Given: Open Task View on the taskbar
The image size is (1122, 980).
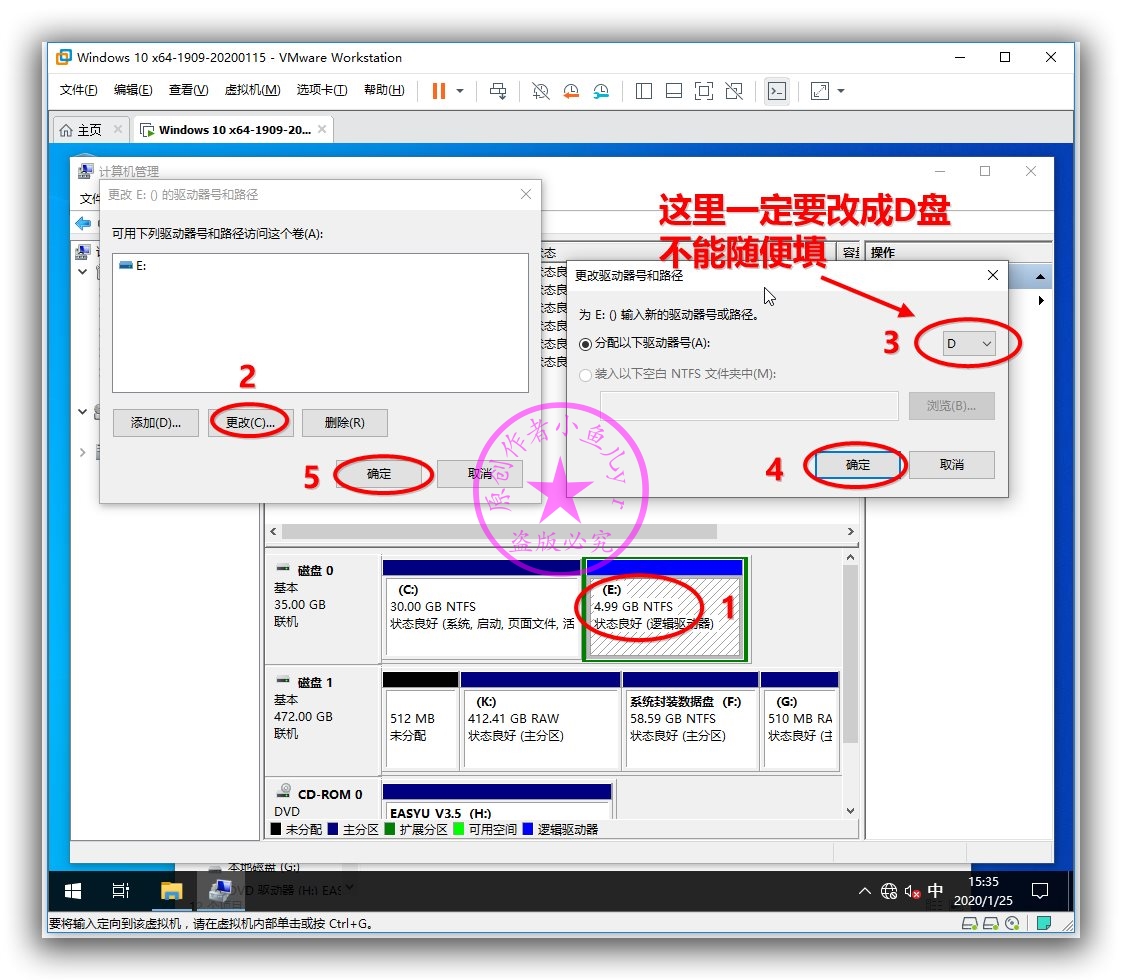Looking at the screenshot, I should coord(121,891).
